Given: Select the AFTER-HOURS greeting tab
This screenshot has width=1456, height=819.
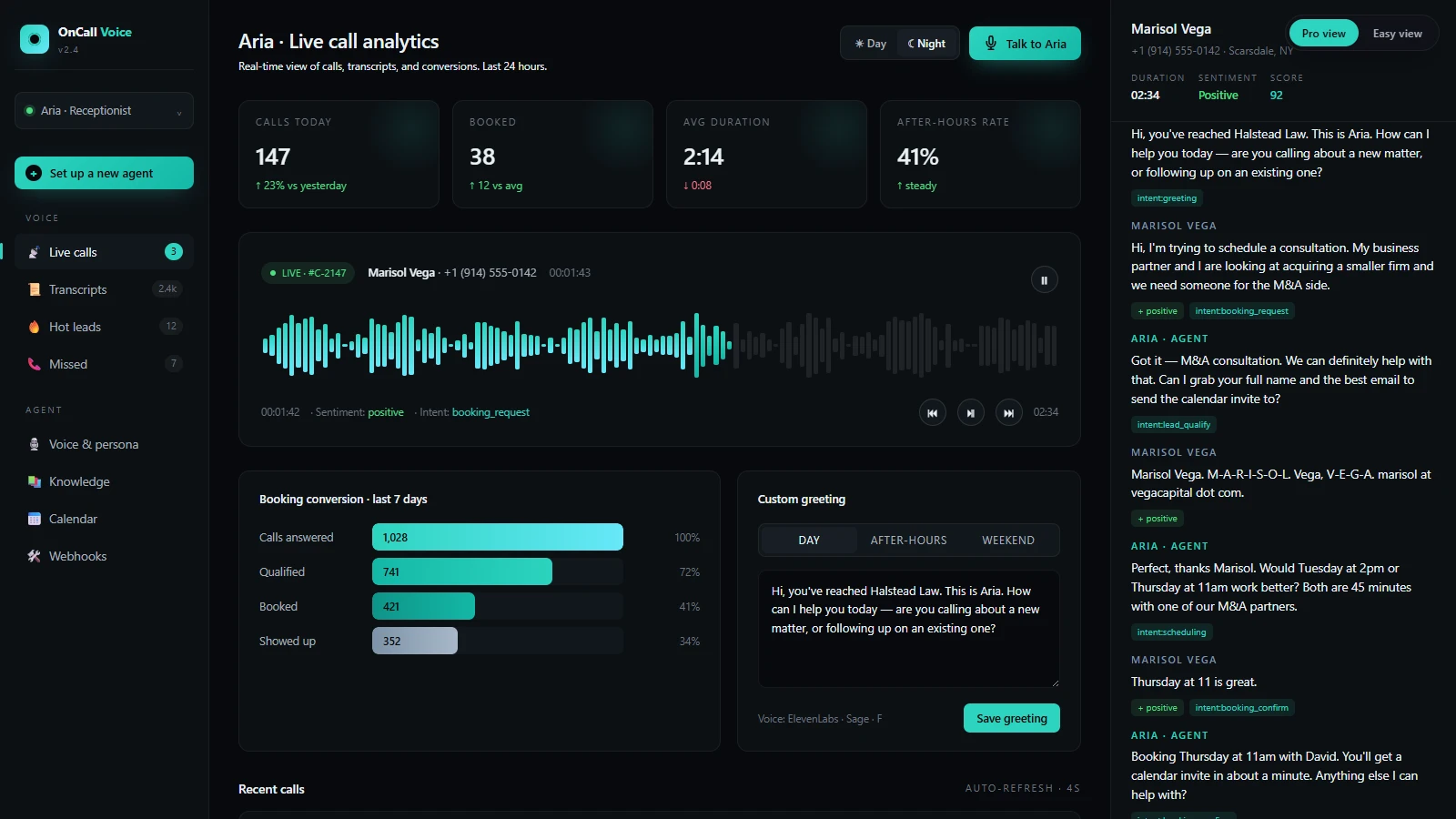Looking at the screenshot, I should coord(908,540).
